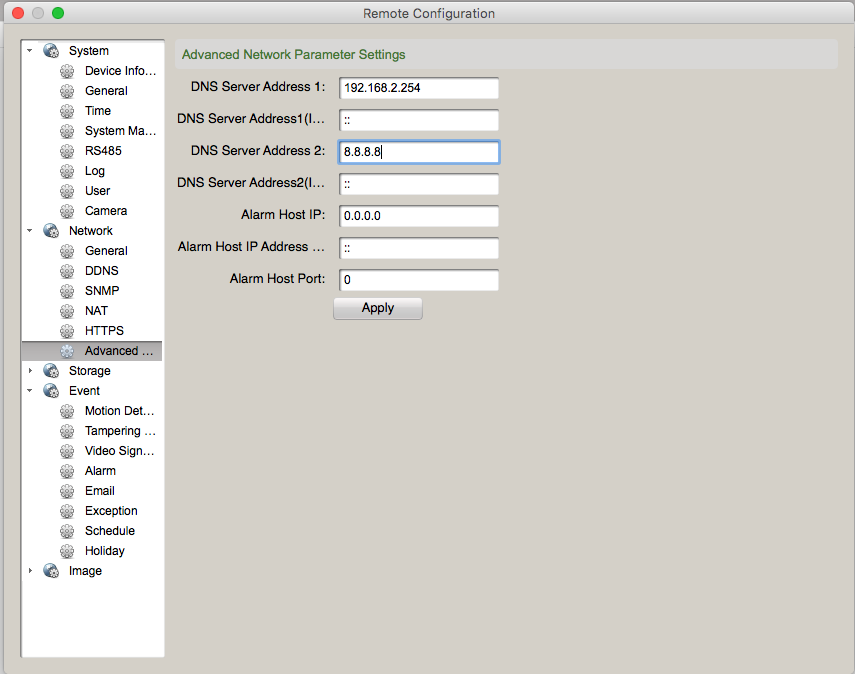This screenshot has width=855, height=674.
Task: Open the Log page
Action: [94, 171]
